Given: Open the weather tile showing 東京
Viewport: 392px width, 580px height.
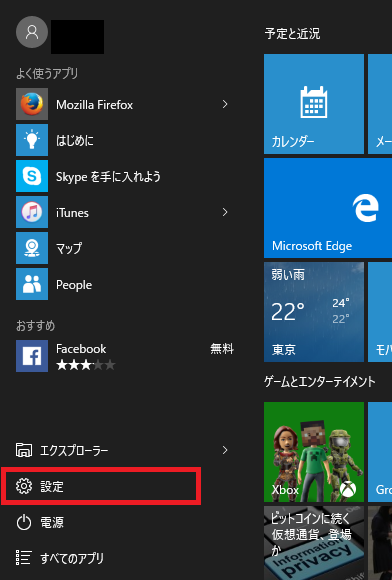Looking at the screenshot, I should pyautogui.click(x=314, y=312).
